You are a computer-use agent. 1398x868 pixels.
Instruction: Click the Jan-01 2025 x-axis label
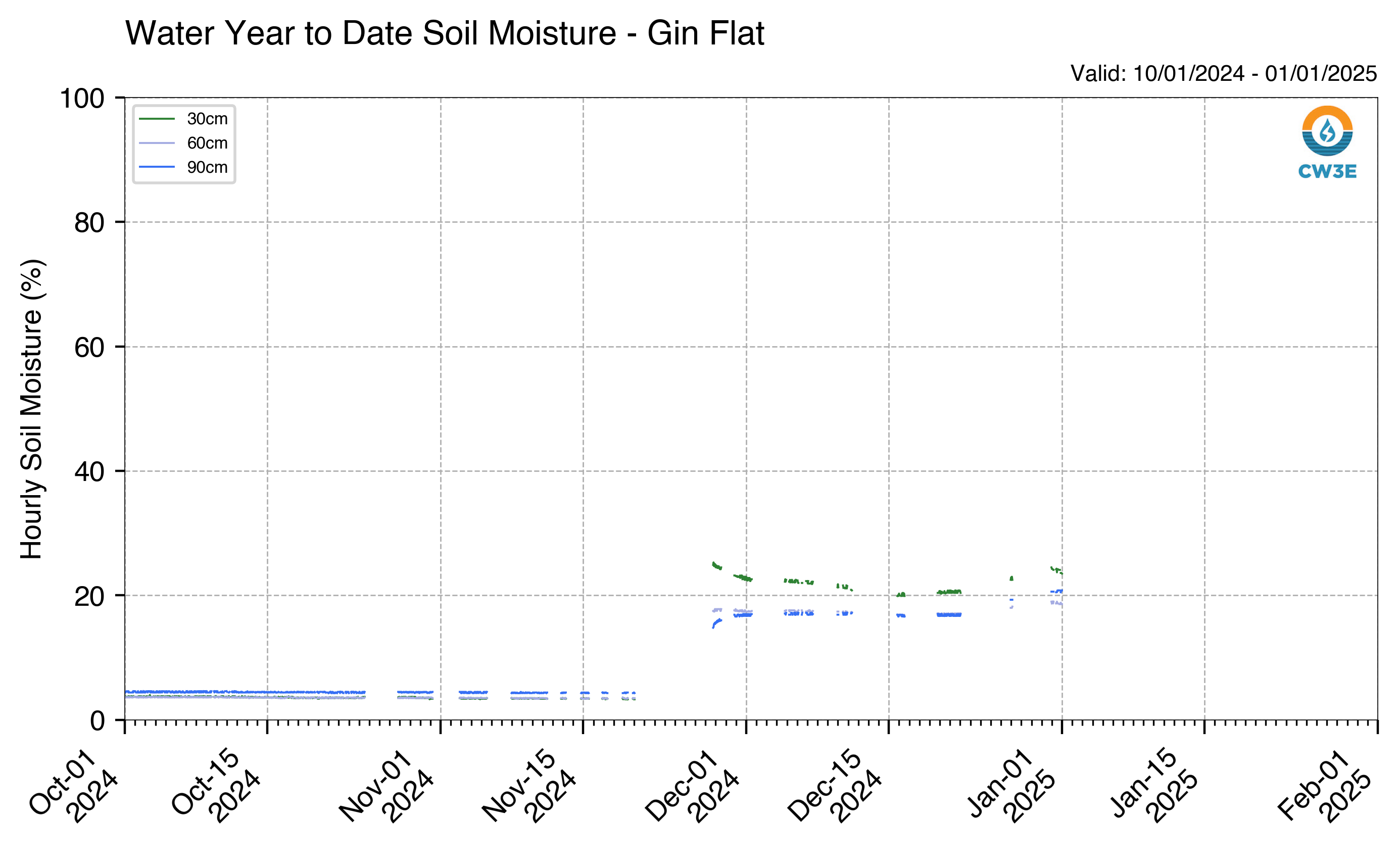point(1011,785)
